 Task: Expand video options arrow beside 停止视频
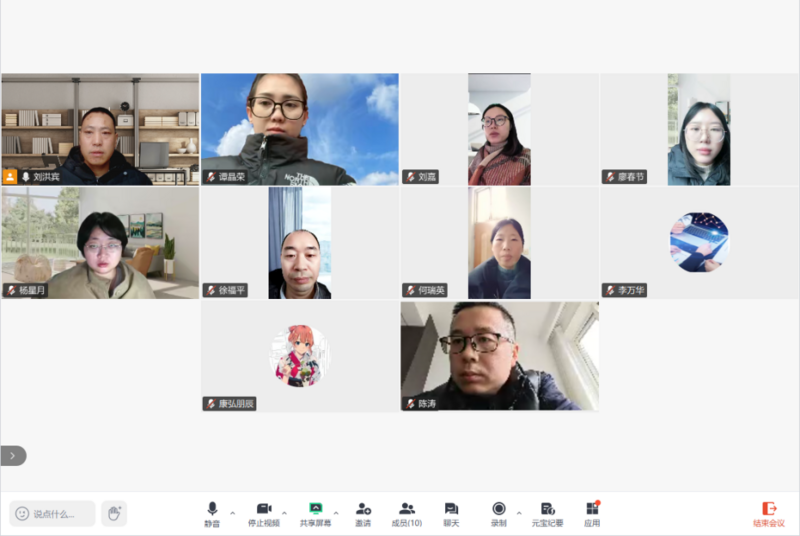pos(284,513)
